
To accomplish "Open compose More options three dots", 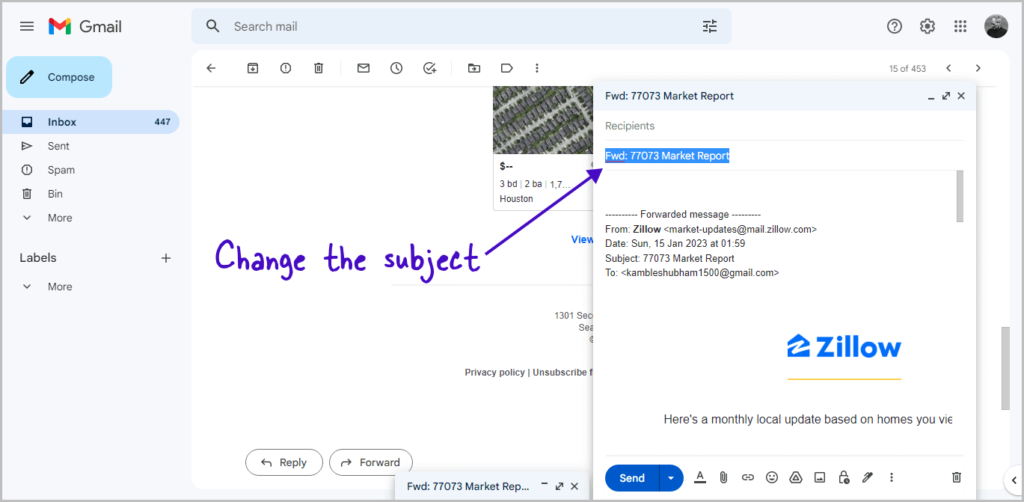I will (891, 477).
